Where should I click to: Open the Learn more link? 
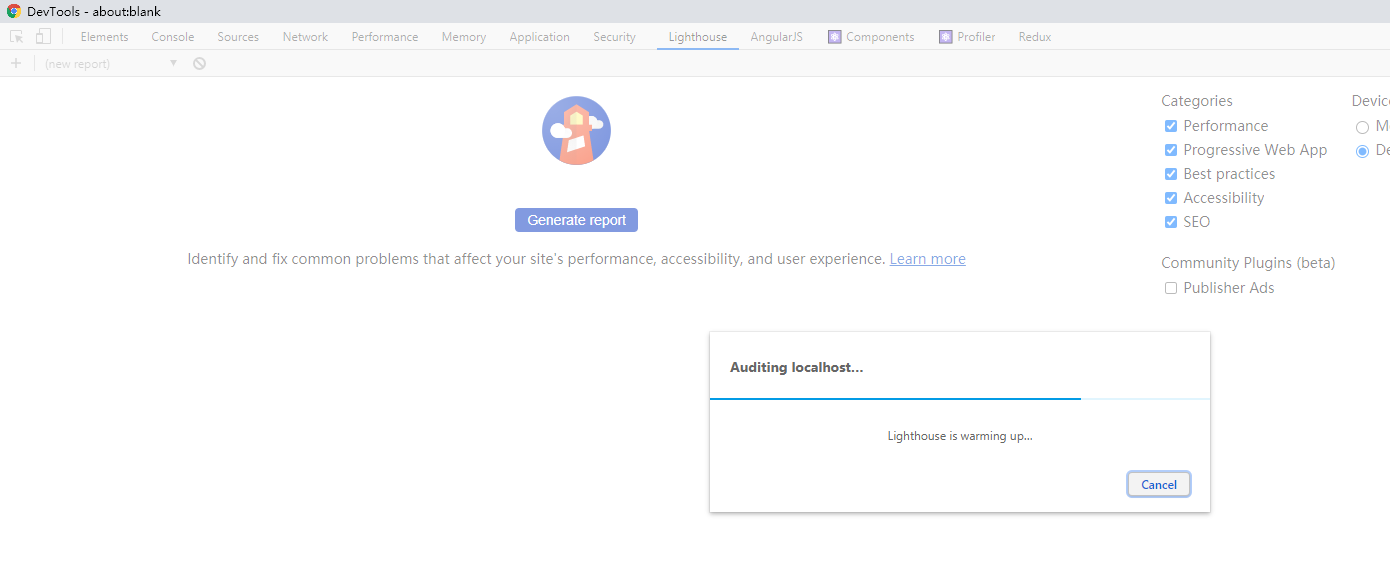tap(928, 259)
